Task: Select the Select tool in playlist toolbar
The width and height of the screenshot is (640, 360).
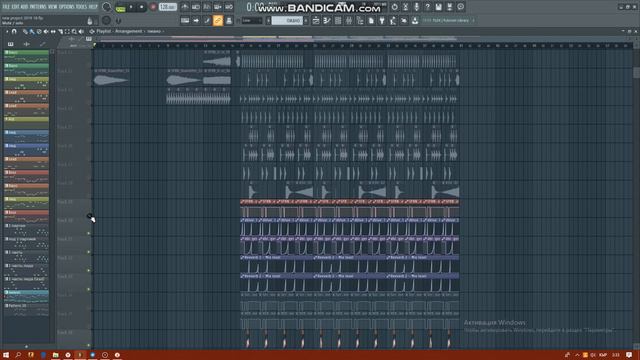Action: coord(67,31)
